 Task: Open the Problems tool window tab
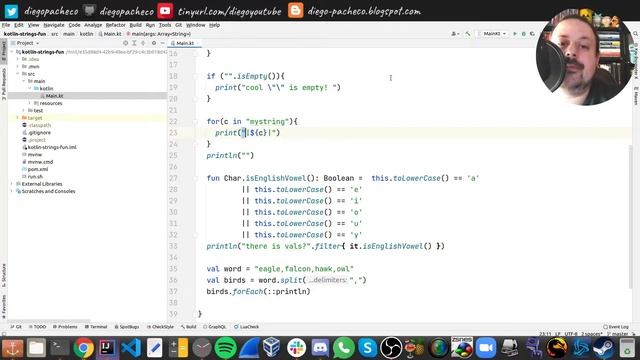[x=65, y=327]
